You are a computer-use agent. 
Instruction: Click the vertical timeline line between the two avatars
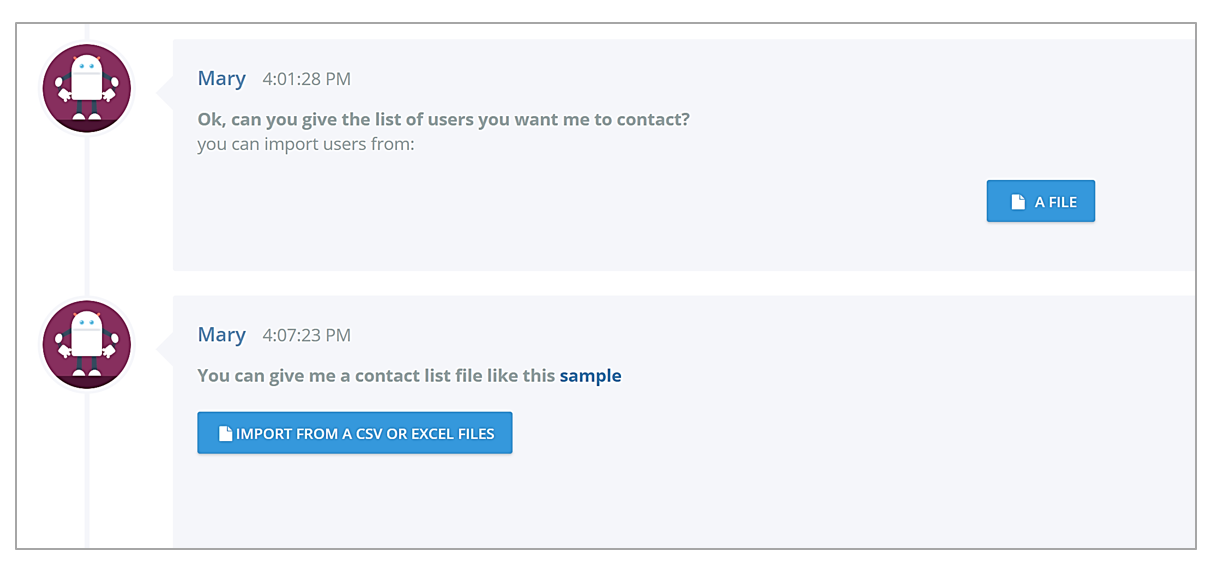tap(87, 216)
